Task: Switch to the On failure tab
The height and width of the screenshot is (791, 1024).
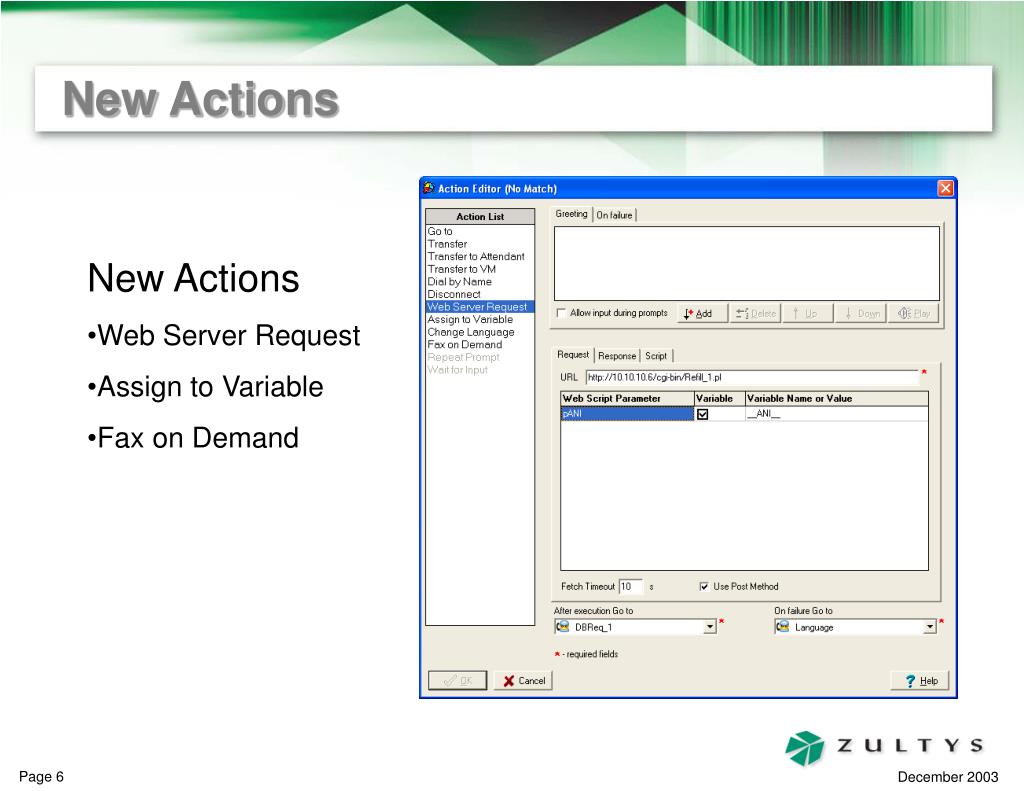Action: (x=615, y=215)
